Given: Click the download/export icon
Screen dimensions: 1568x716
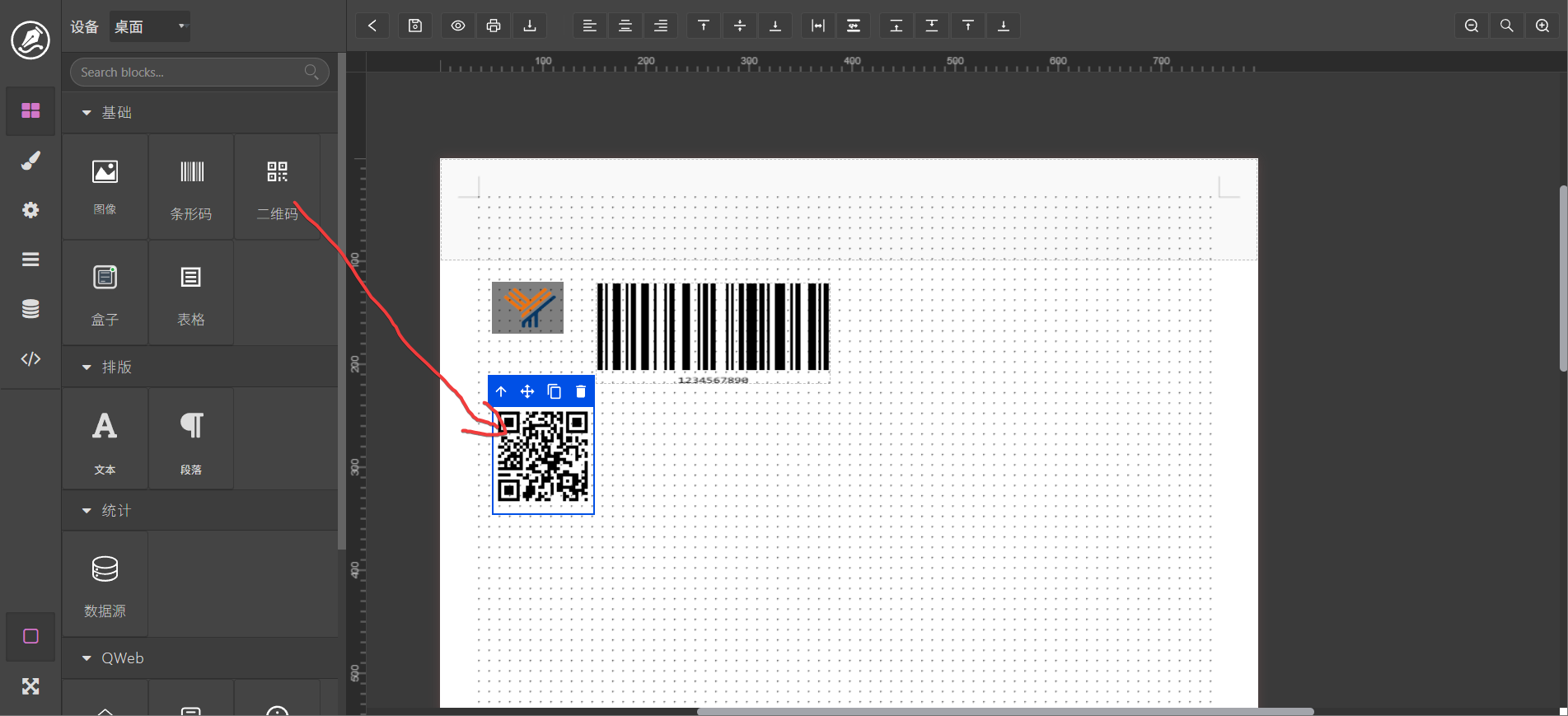Looking at the screenshot, I should point(530,26).
